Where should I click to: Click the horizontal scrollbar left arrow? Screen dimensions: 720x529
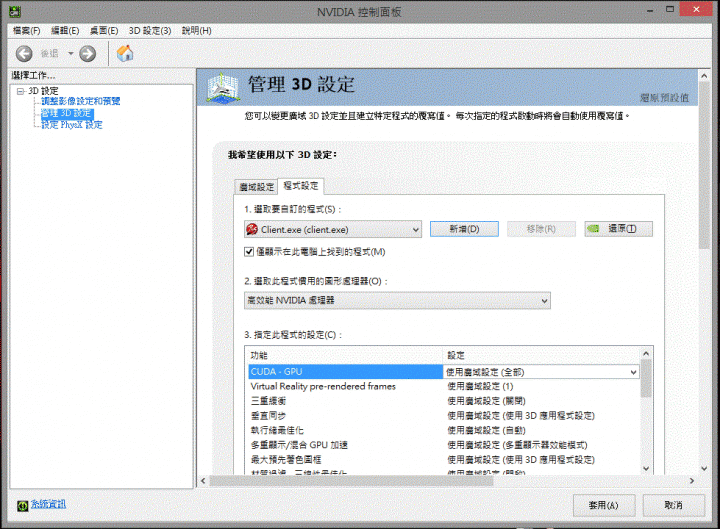point(203,481)
